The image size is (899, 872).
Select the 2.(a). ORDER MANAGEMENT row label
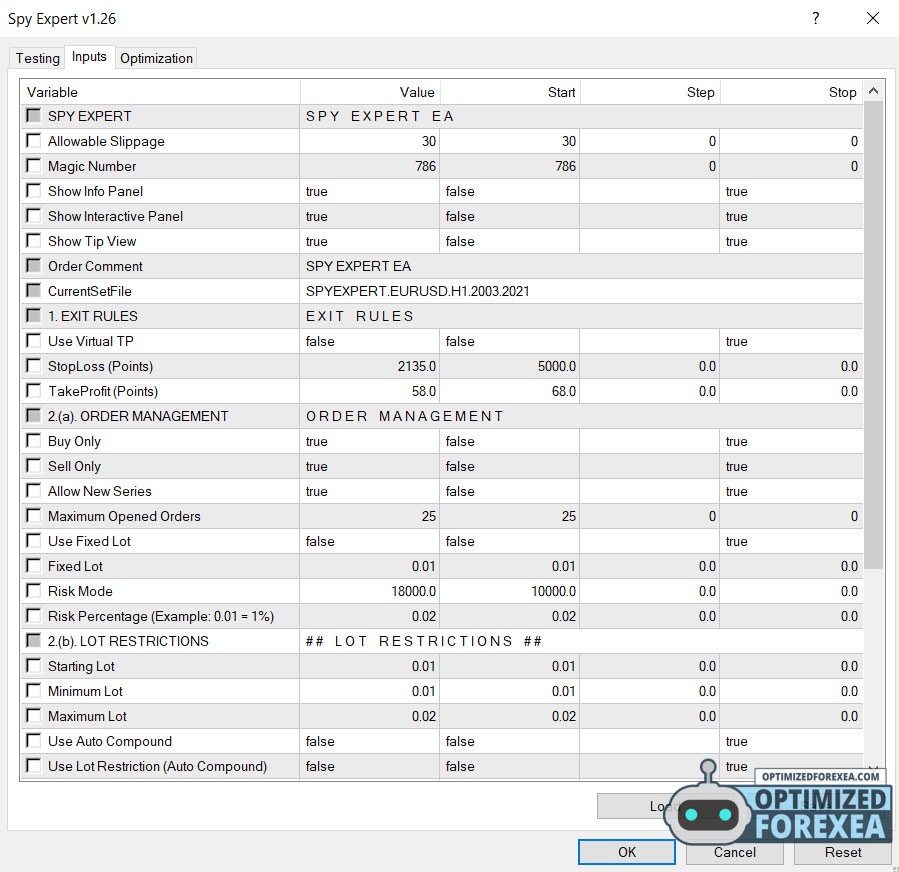point(138,416)
